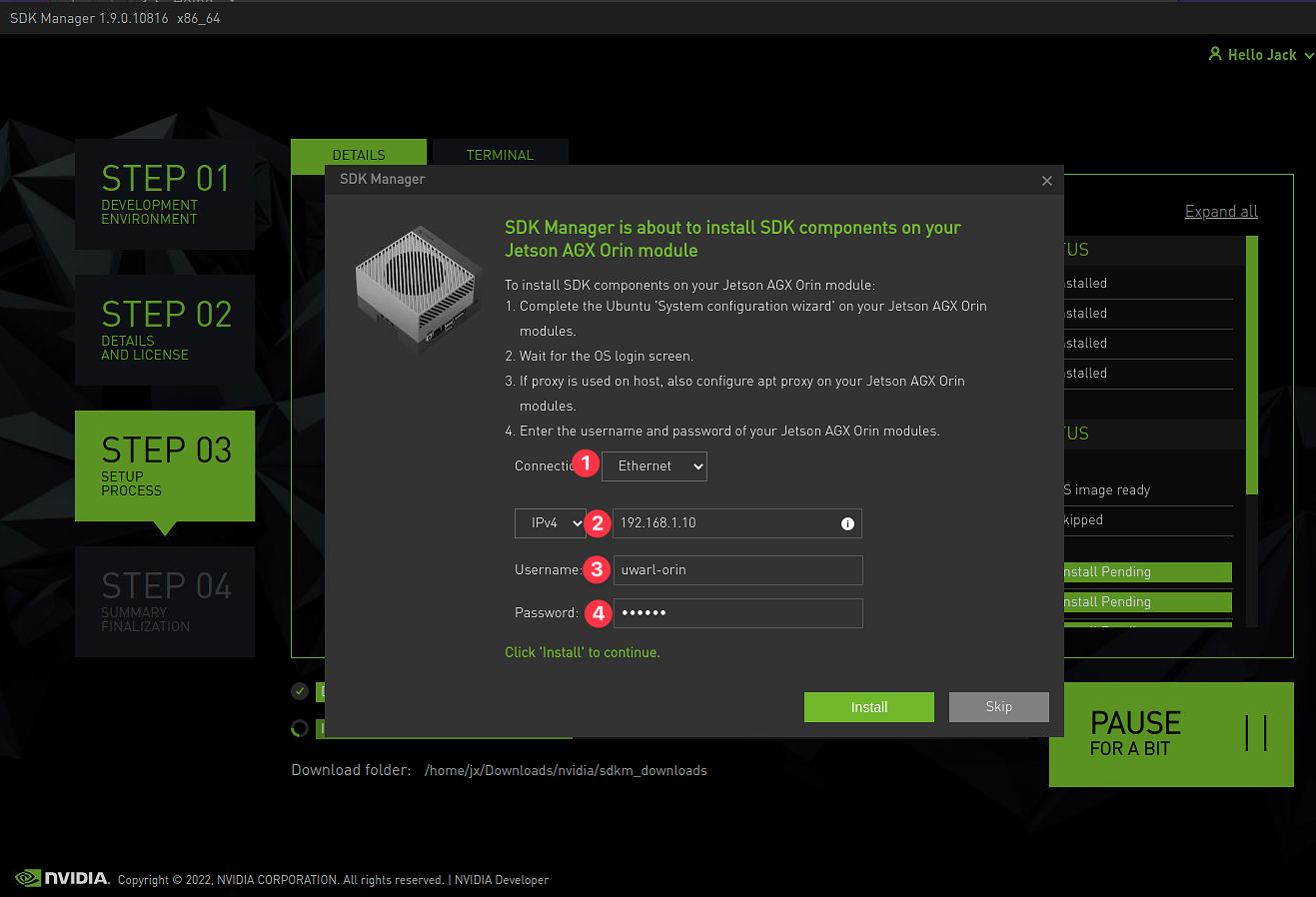
Task: Click the spinning progress icon below the checkmark
Action: [x=300, y=728]
